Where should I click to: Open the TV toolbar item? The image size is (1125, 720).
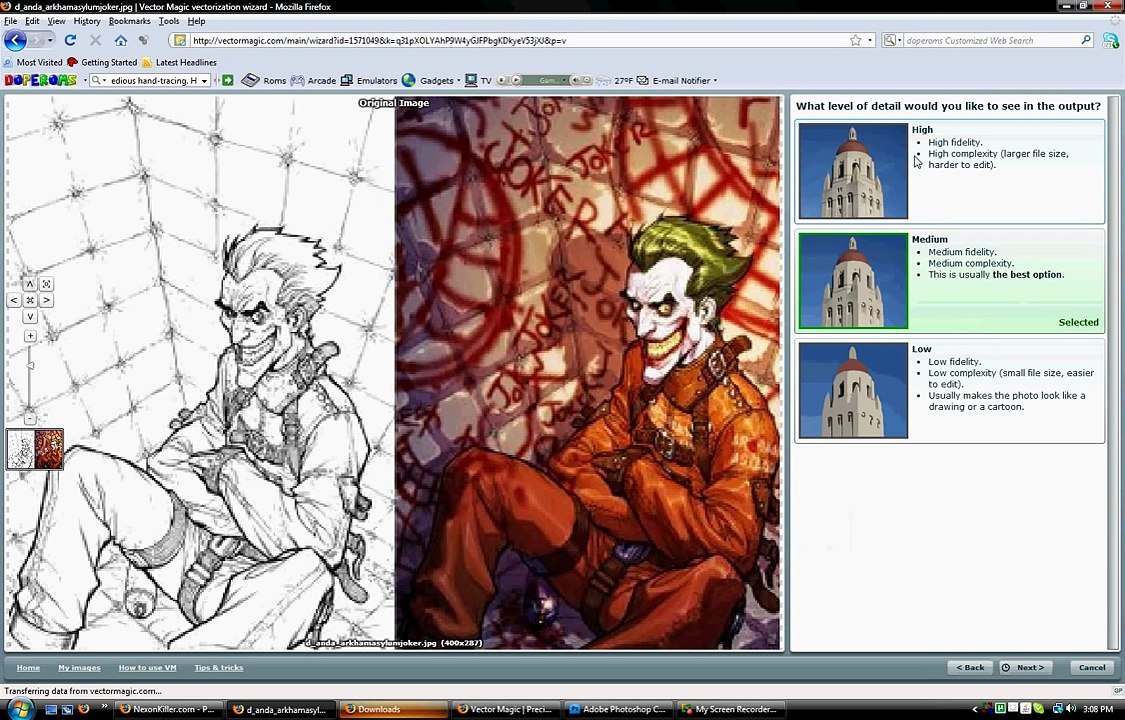(478, 80)
